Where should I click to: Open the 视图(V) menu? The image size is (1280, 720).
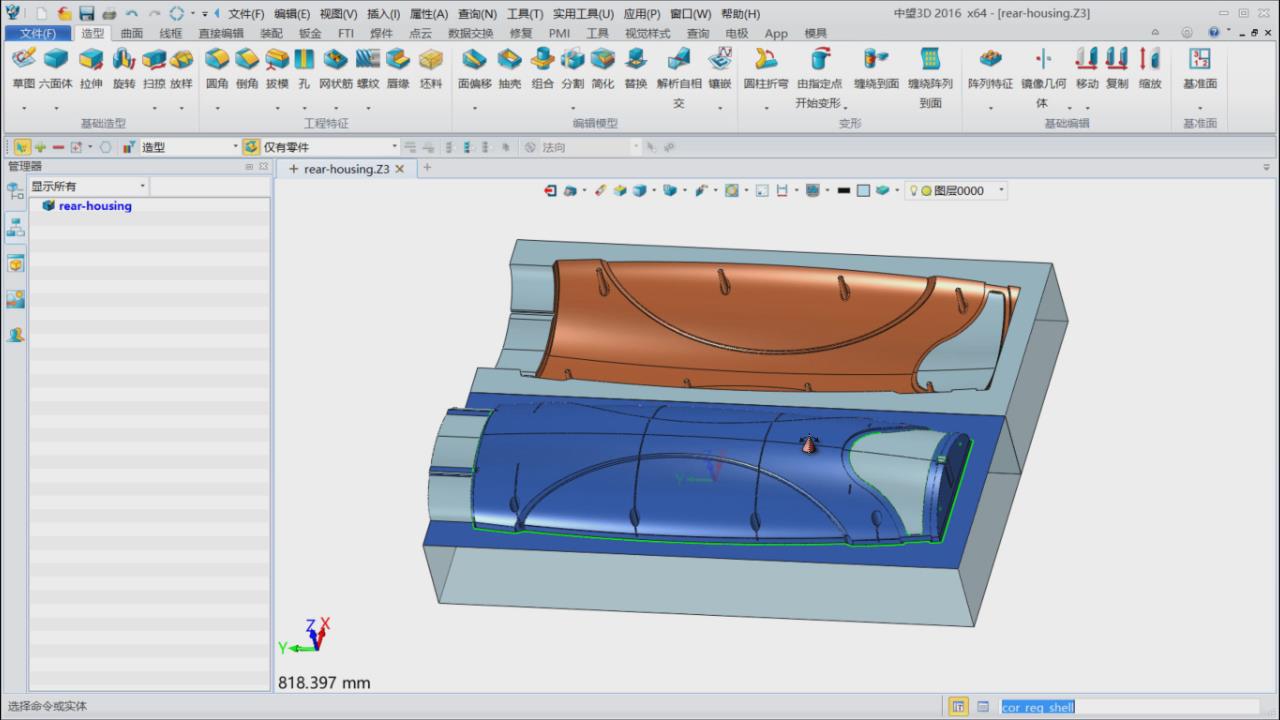pyautogui.click(x=338, y=14)
